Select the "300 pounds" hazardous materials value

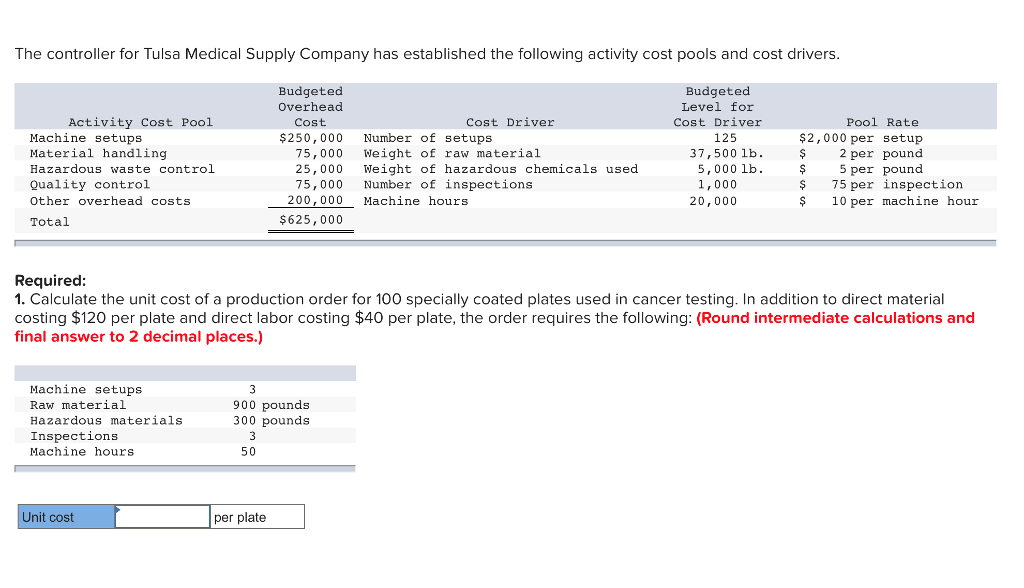click(x=271, y=420)
